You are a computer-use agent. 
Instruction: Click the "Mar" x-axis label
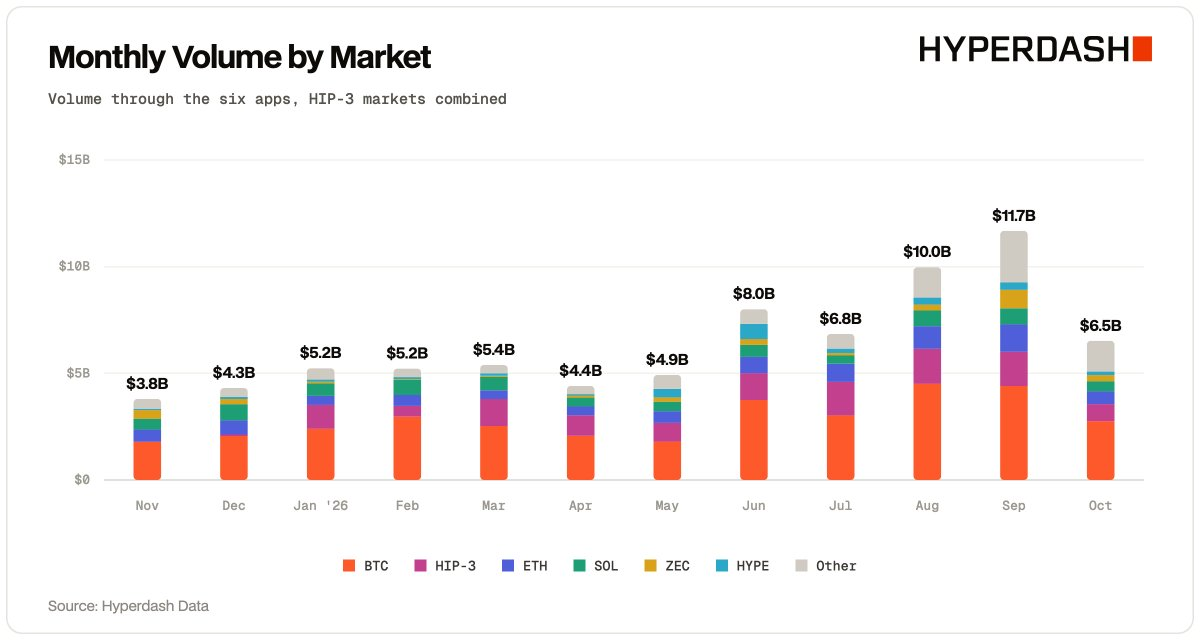coord(494,506)
